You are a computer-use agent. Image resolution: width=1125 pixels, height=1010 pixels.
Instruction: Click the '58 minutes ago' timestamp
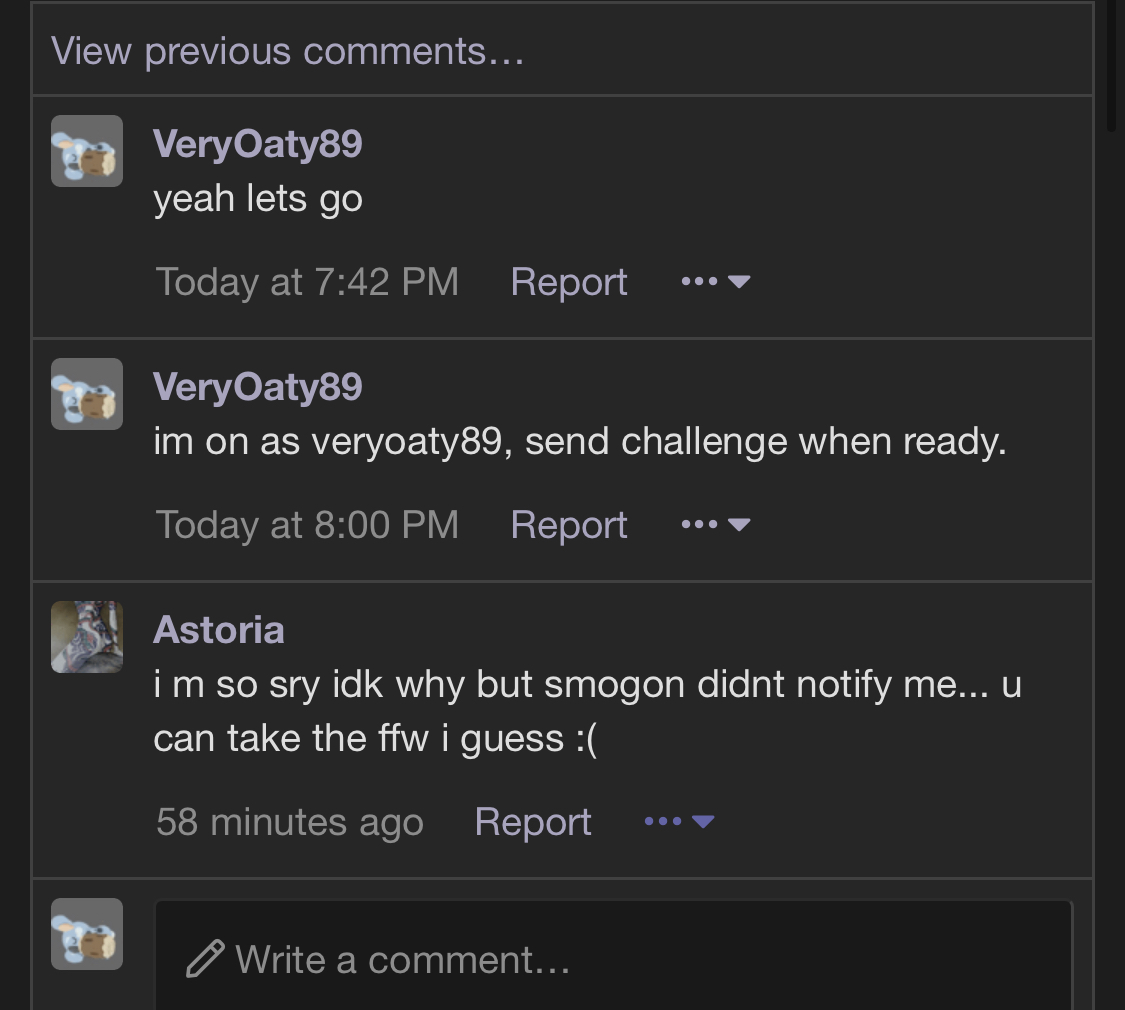tap(290, 821)
